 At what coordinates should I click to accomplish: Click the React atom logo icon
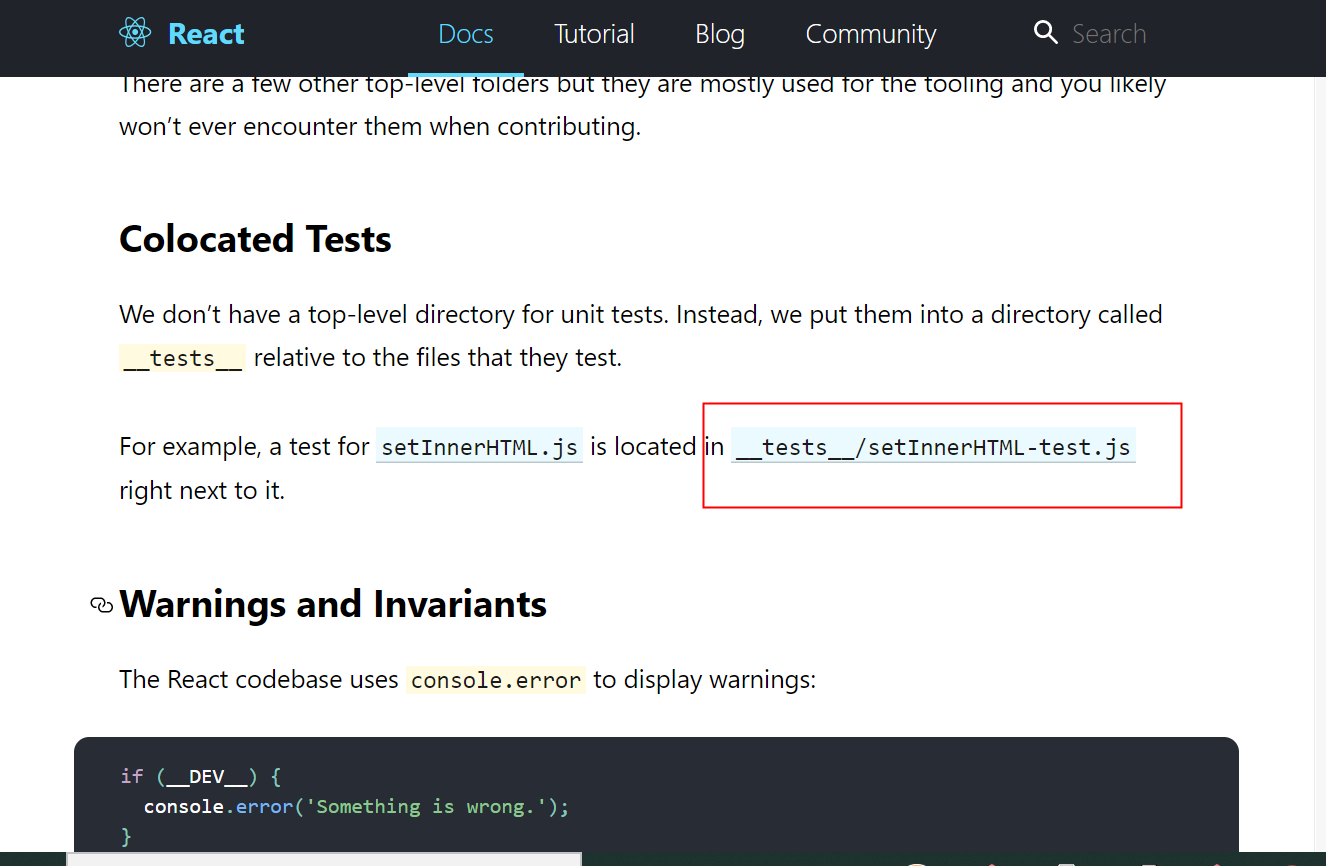click(x=135, y=34)
